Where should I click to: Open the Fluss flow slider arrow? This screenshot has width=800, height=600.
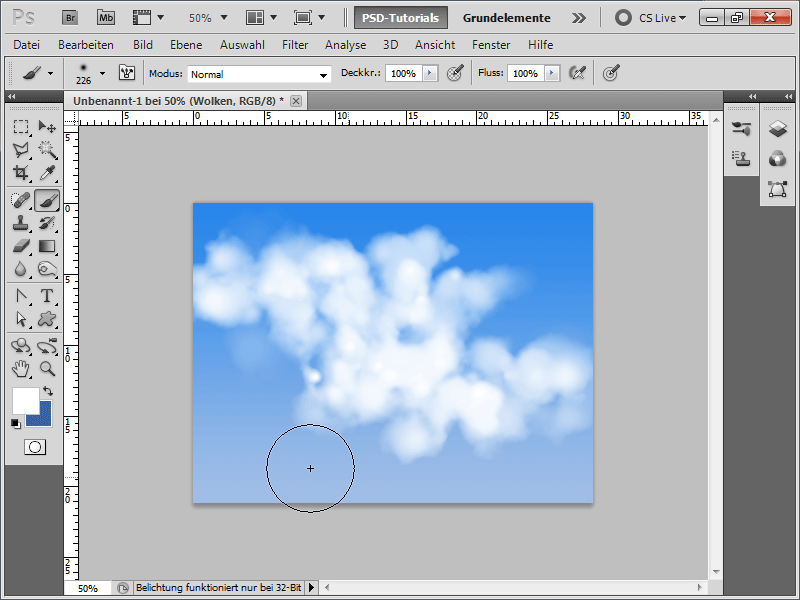552,73
